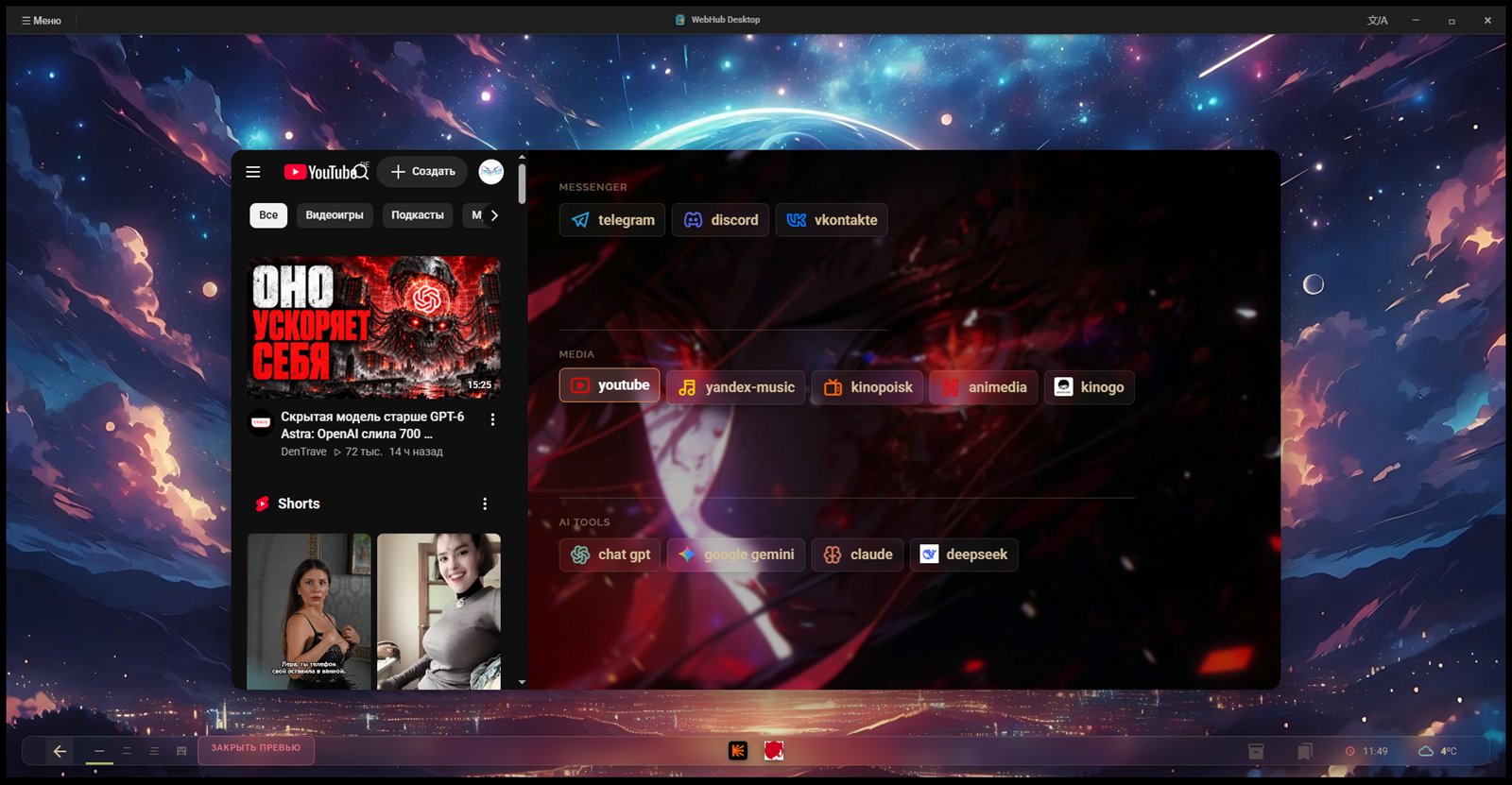Select the Подкасты filter chip

[418, 215]
